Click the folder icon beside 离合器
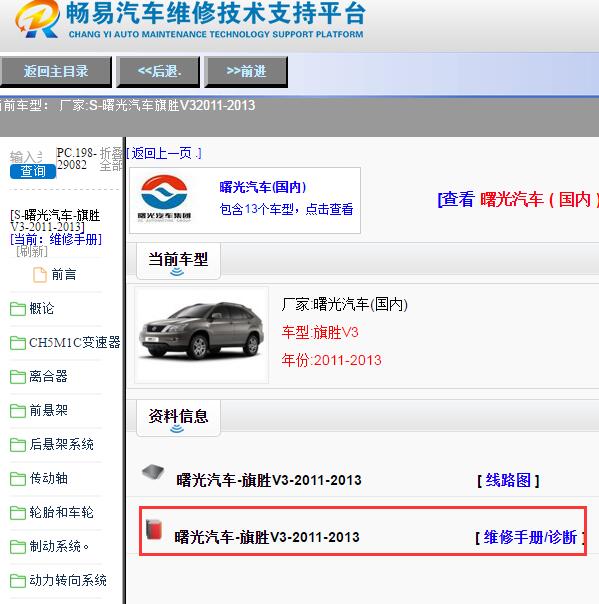The width and height of the screenshot is (599, 604). (18, 376)
